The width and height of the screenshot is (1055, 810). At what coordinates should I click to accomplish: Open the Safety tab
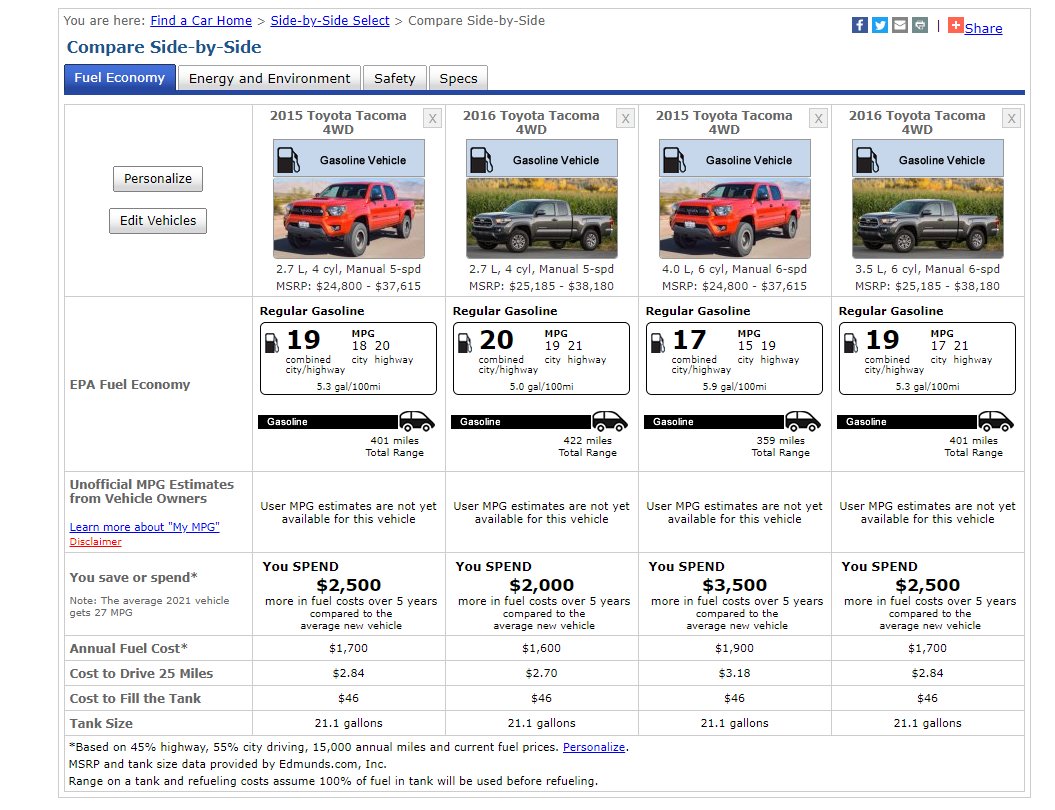394,79
